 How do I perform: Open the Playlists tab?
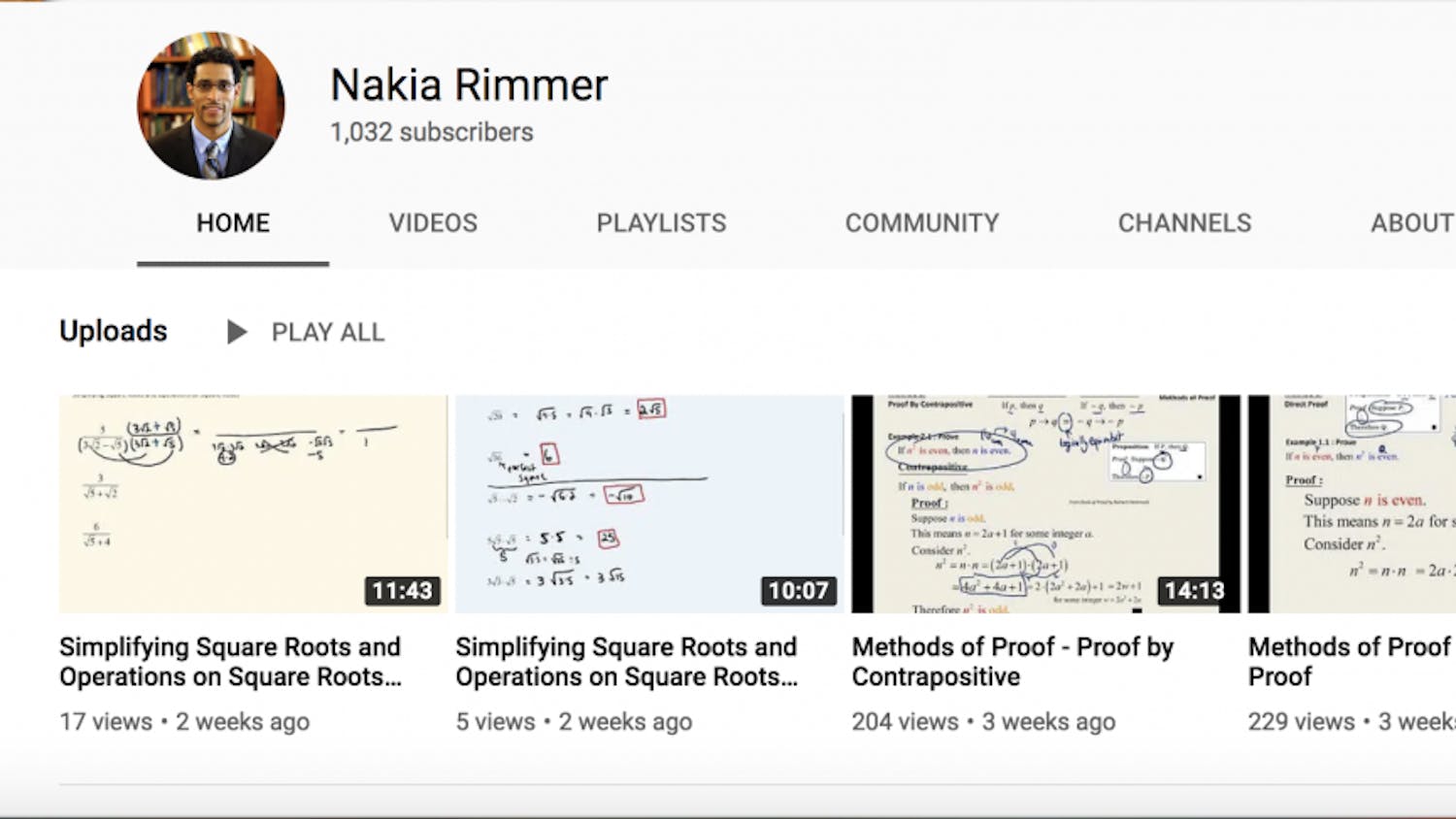[x=661, y=223]
